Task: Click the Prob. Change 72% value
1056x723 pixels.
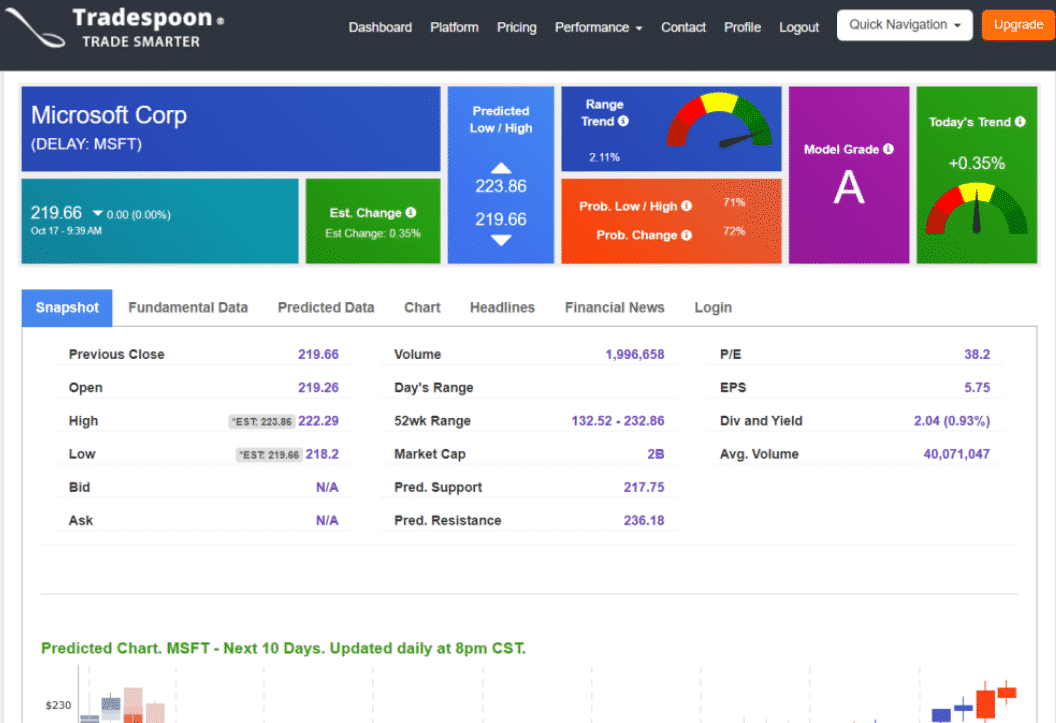Action: (733, 231)
